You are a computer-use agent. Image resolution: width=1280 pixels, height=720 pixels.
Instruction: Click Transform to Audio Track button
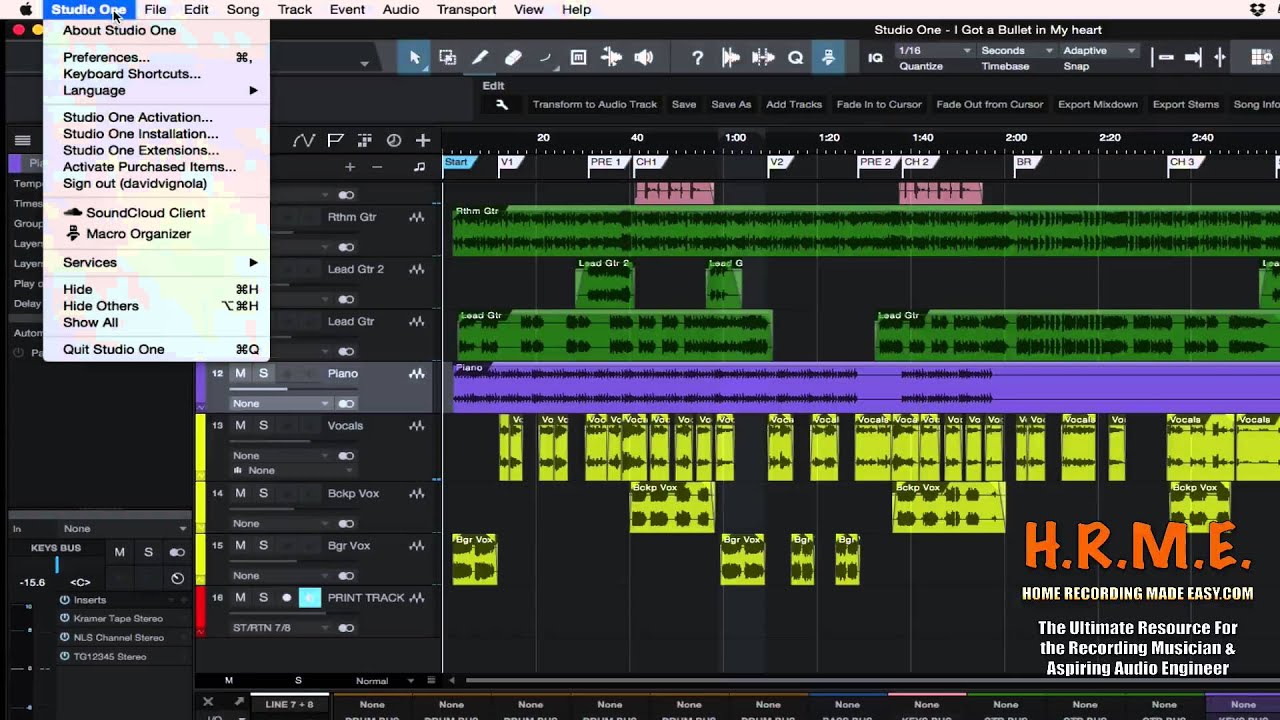pos(595,104)
